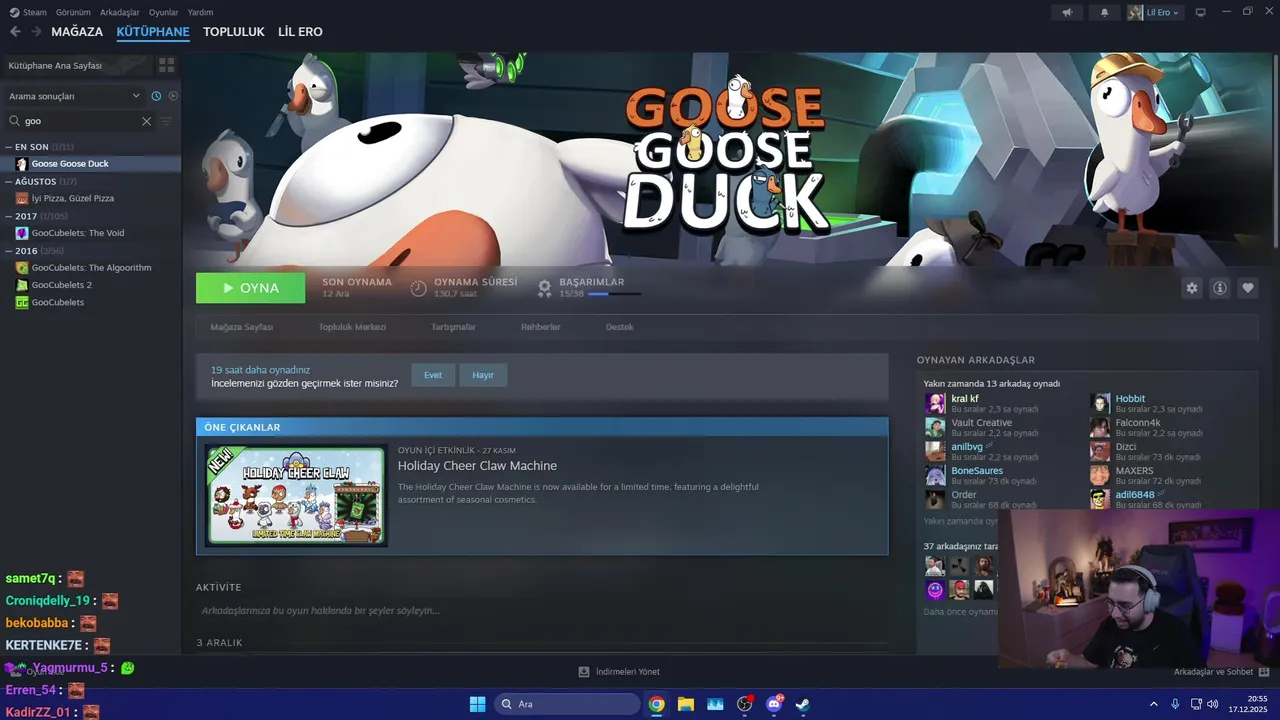Image resolution: width=1280 pixels, height=720 pixels.
Task: Clear the library search text
Action: (x=146, y=121)
